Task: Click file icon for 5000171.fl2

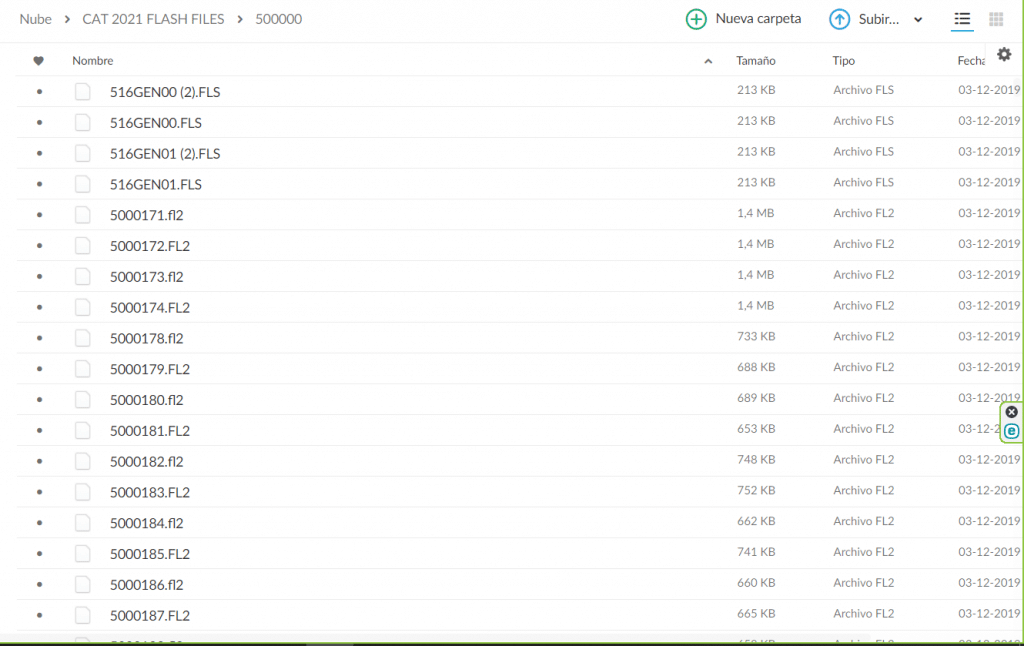Action: [x=82, y=215]
